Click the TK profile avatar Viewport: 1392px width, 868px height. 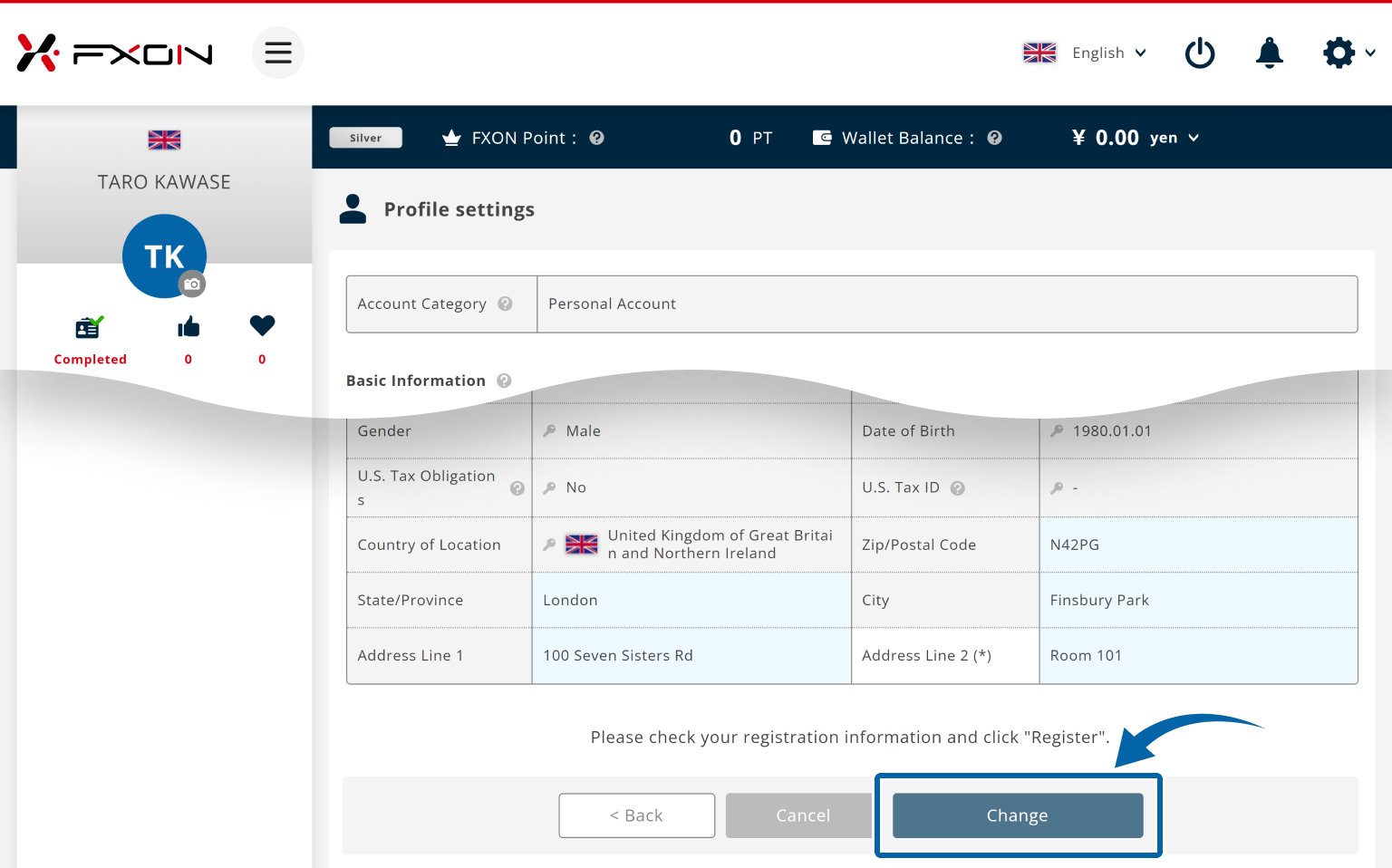pyautogui.click(x=164, y=256)
